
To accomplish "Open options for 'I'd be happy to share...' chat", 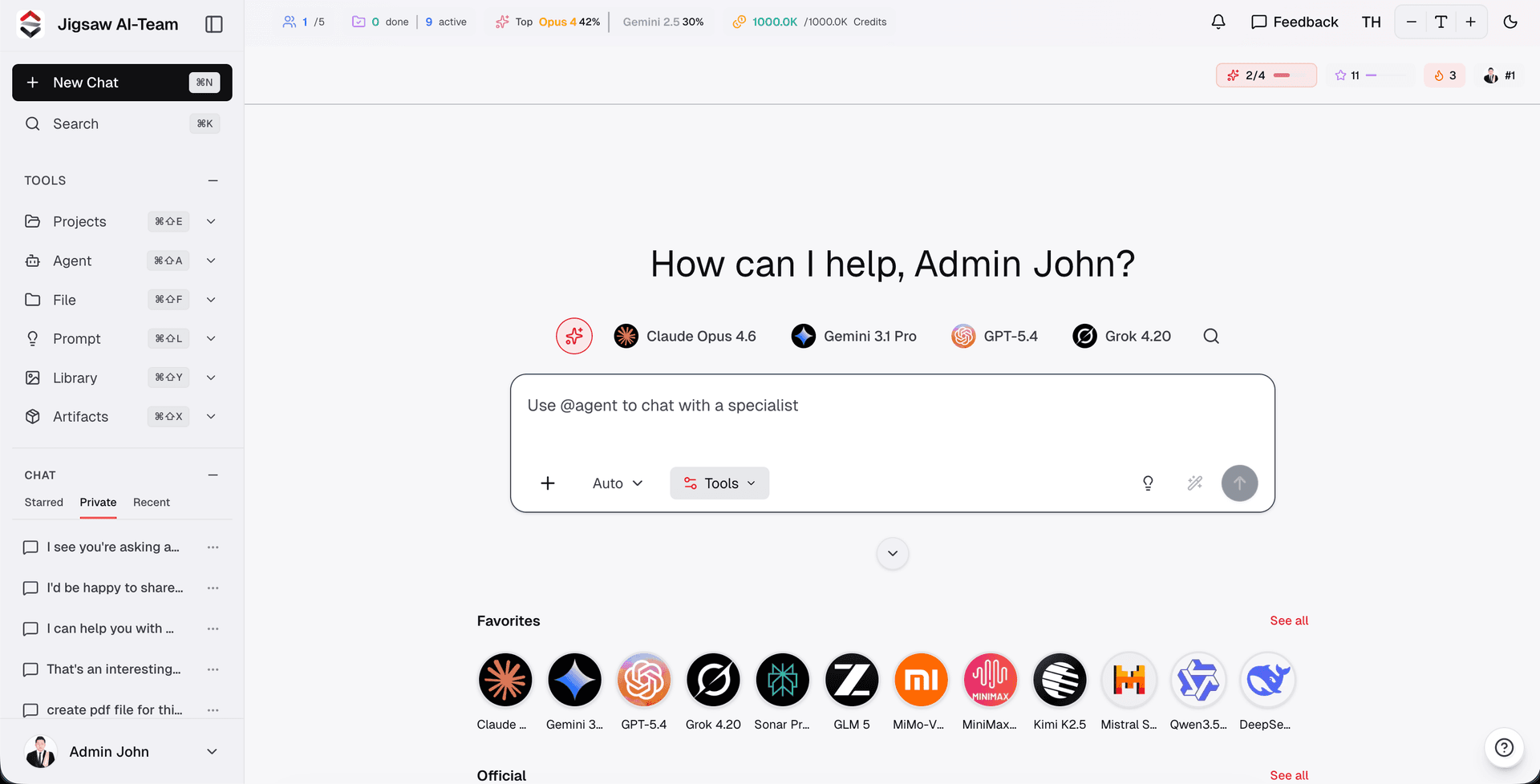I will pyautogui.click(x=213, y=588).
